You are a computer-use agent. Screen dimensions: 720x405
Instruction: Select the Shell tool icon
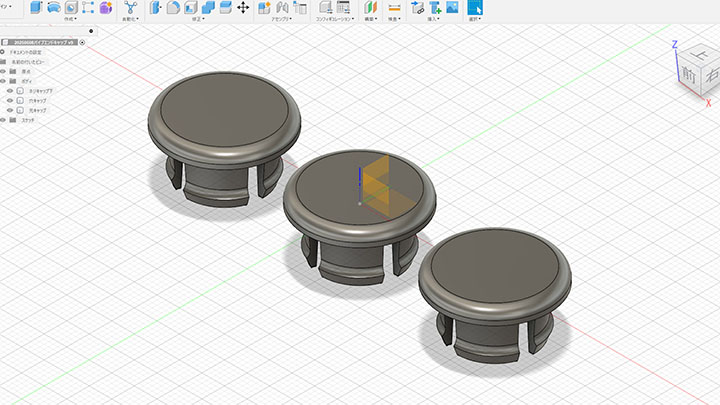(x=191, y=7)
